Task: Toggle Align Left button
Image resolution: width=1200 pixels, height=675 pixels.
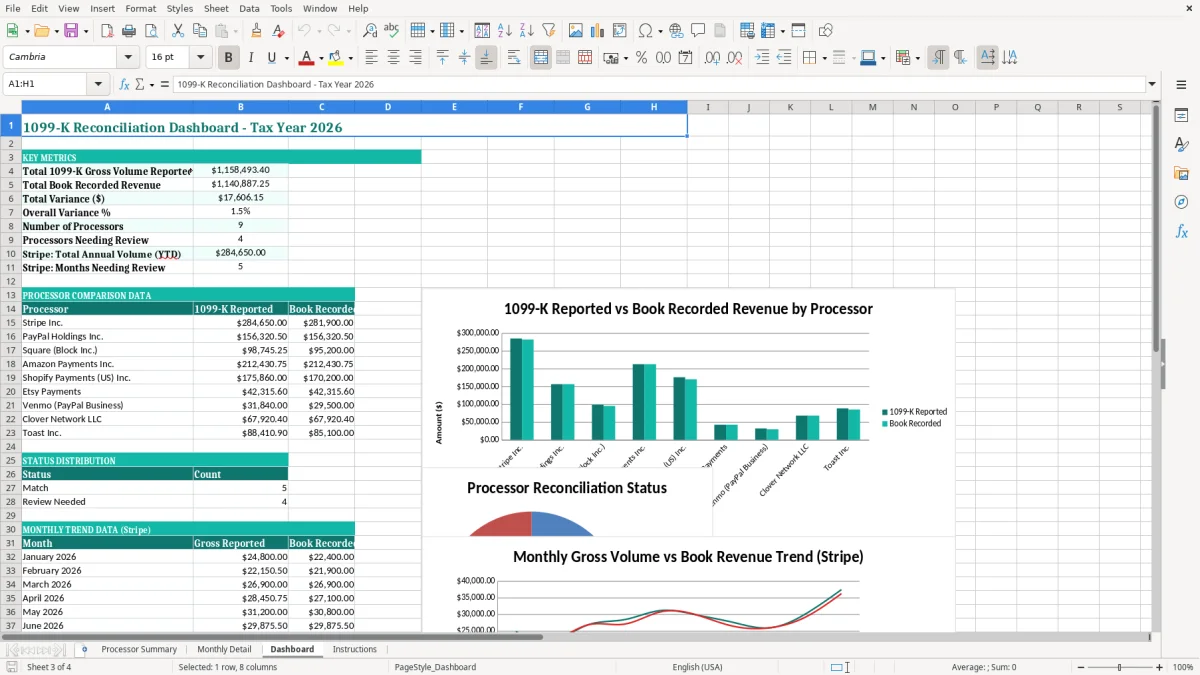Action: [x=371, y=58]
